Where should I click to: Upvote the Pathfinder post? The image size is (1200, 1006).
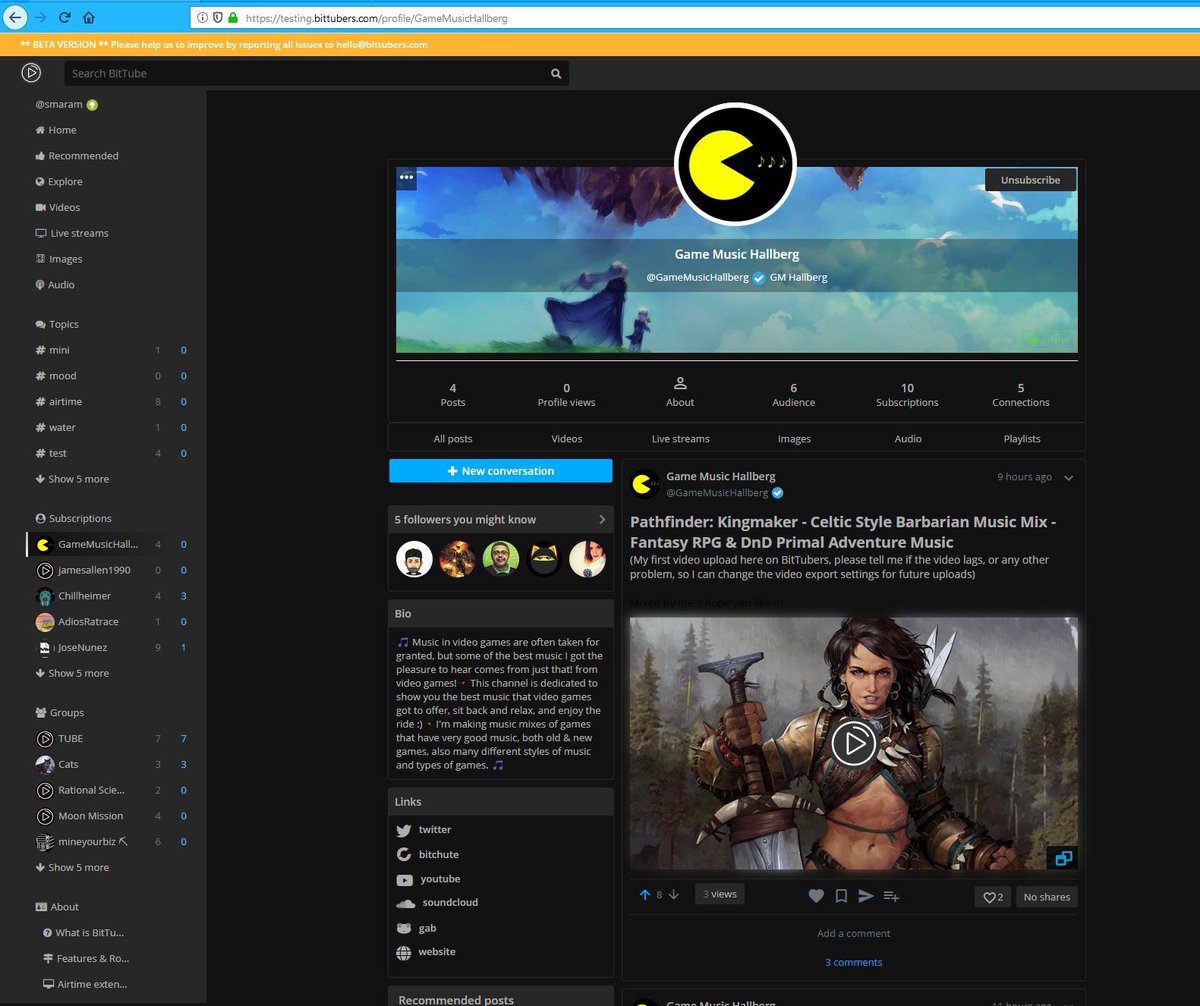(x=644, y=895)
